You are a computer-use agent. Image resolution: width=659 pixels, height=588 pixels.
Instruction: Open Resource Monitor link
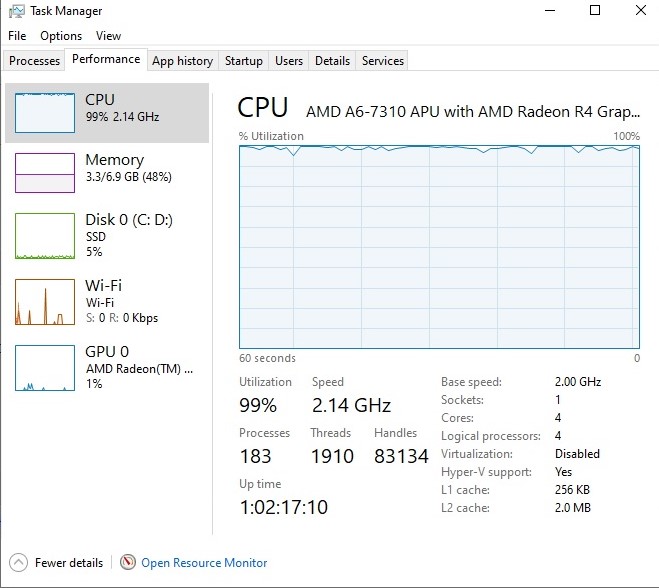(x=204, y=563)
